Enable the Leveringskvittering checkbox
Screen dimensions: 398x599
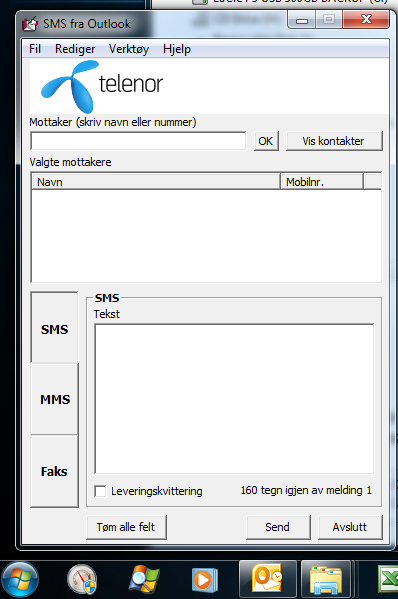100,491
